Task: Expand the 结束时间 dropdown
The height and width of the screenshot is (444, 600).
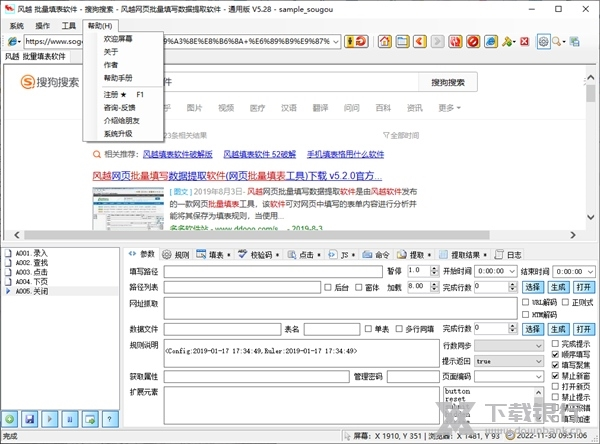Action: tap(590, 271)
